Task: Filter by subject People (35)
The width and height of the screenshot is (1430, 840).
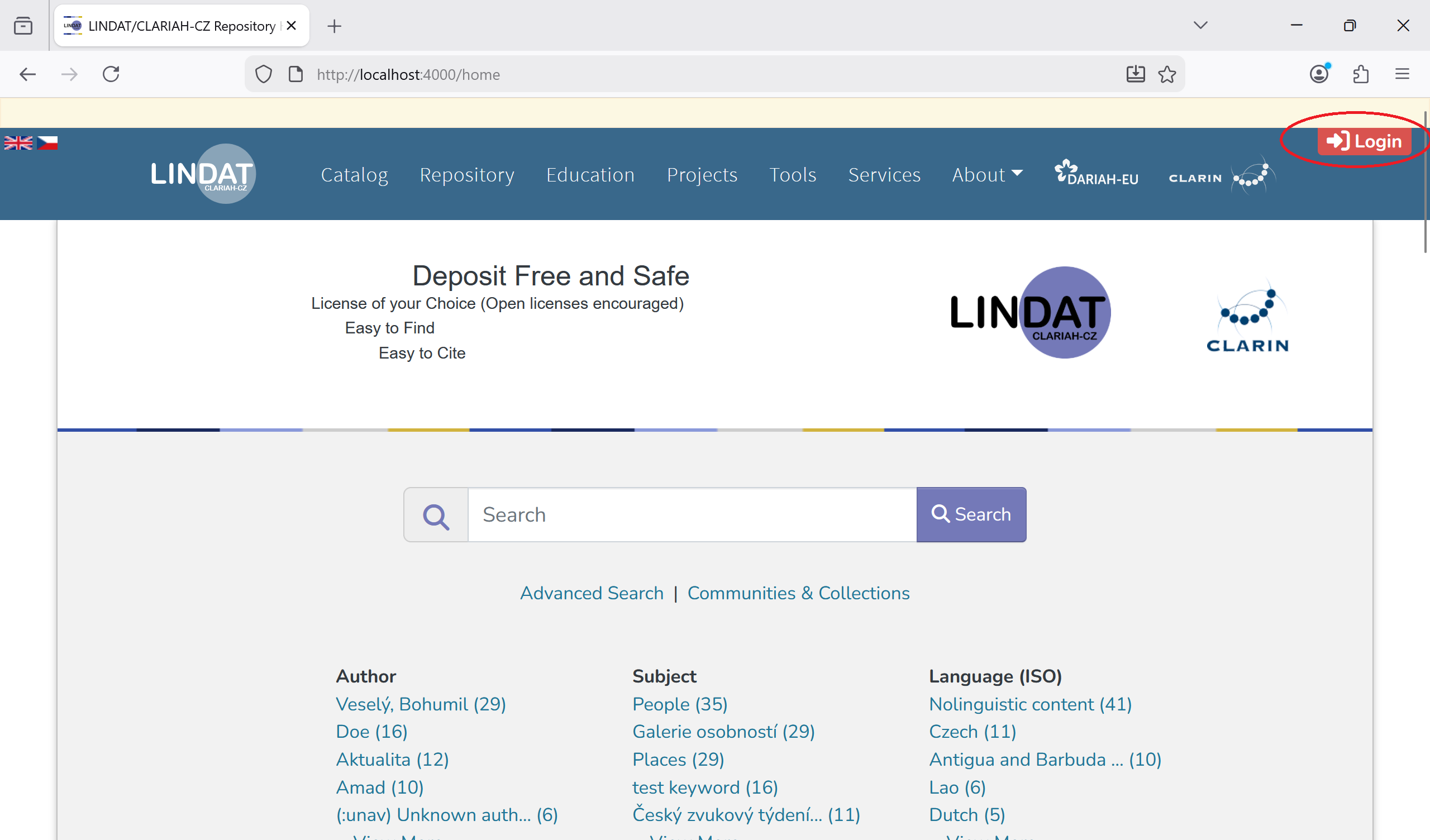Action: (x=680, y=704)
